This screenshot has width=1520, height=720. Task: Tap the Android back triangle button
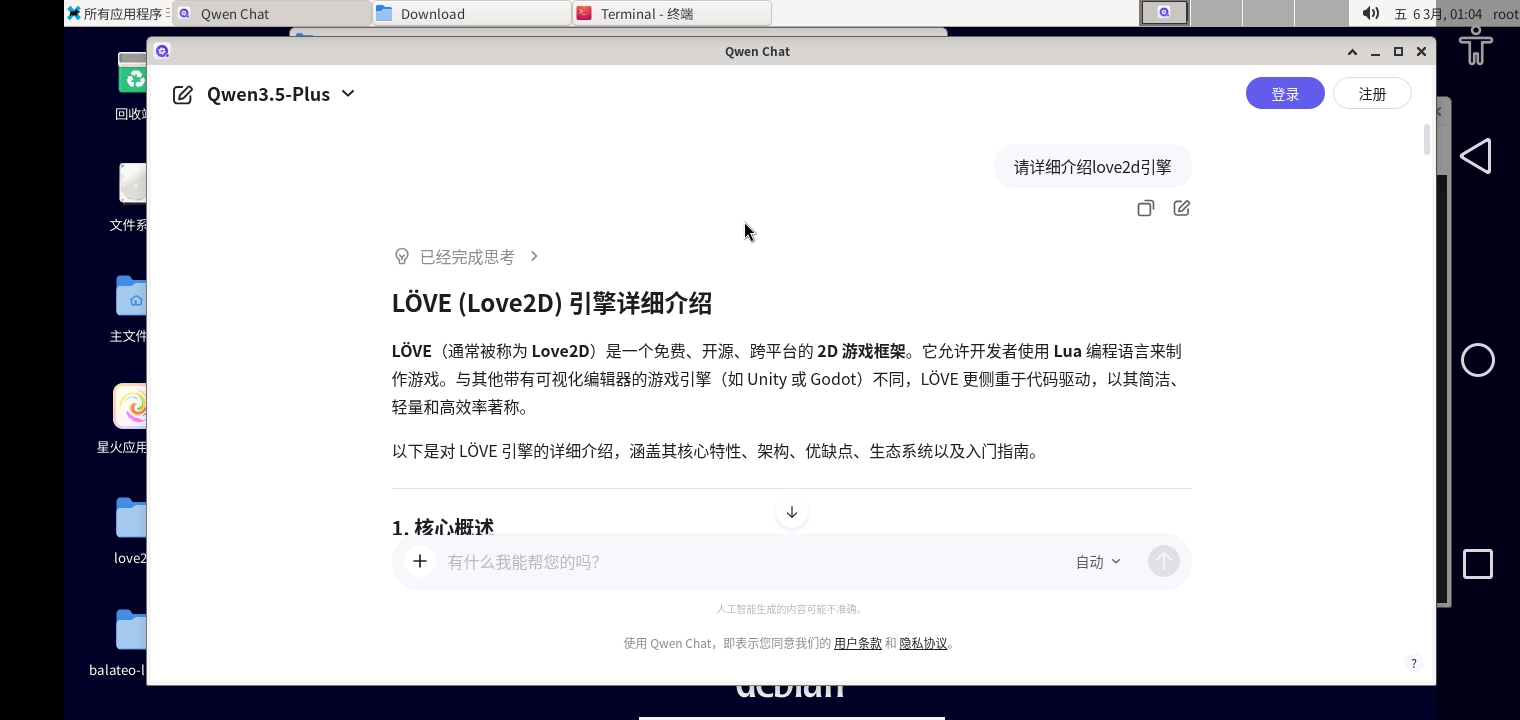tap(1476, 156)
